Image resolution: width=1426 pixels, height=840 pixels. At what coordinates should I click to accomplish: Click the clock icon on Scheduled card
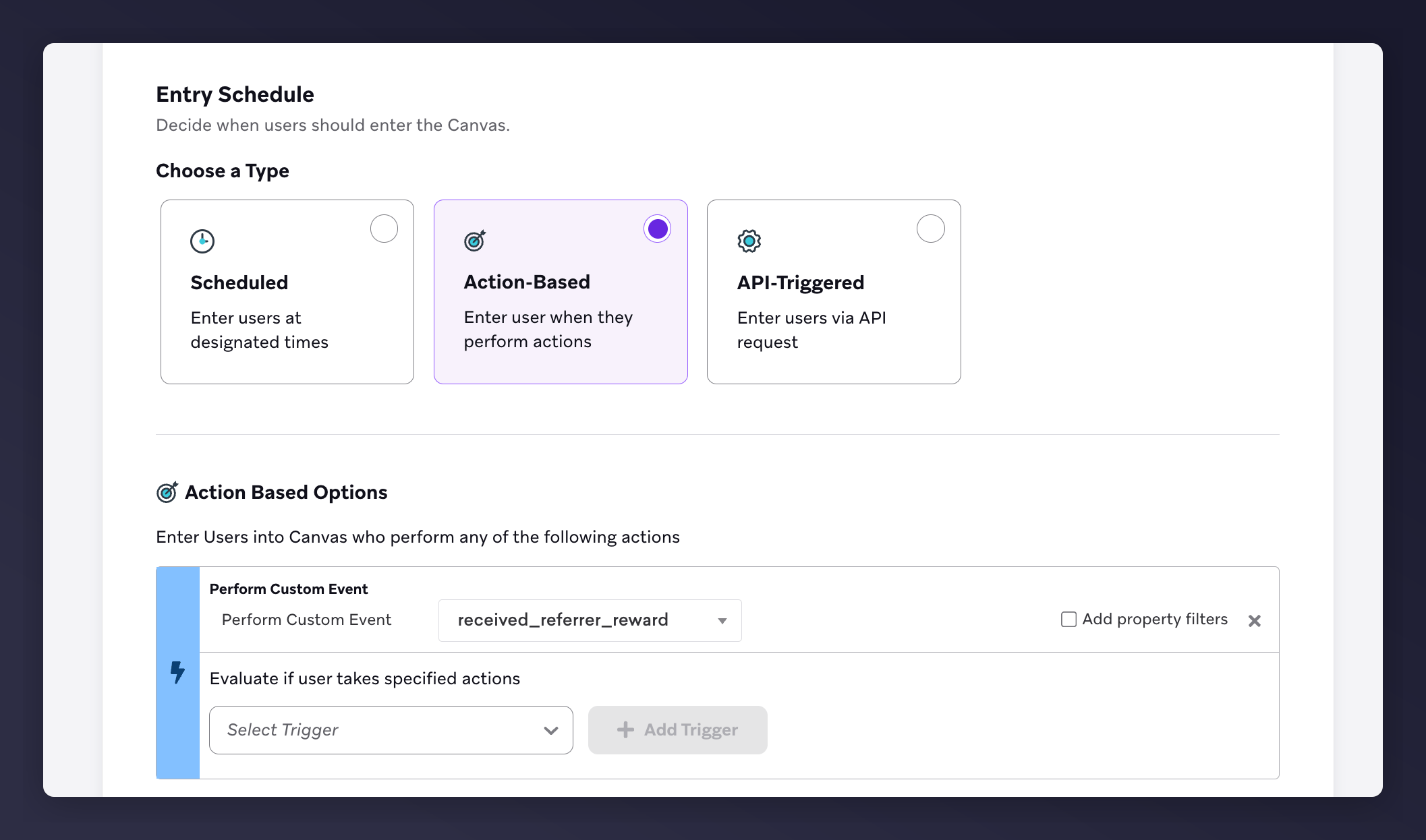[202, 241]
